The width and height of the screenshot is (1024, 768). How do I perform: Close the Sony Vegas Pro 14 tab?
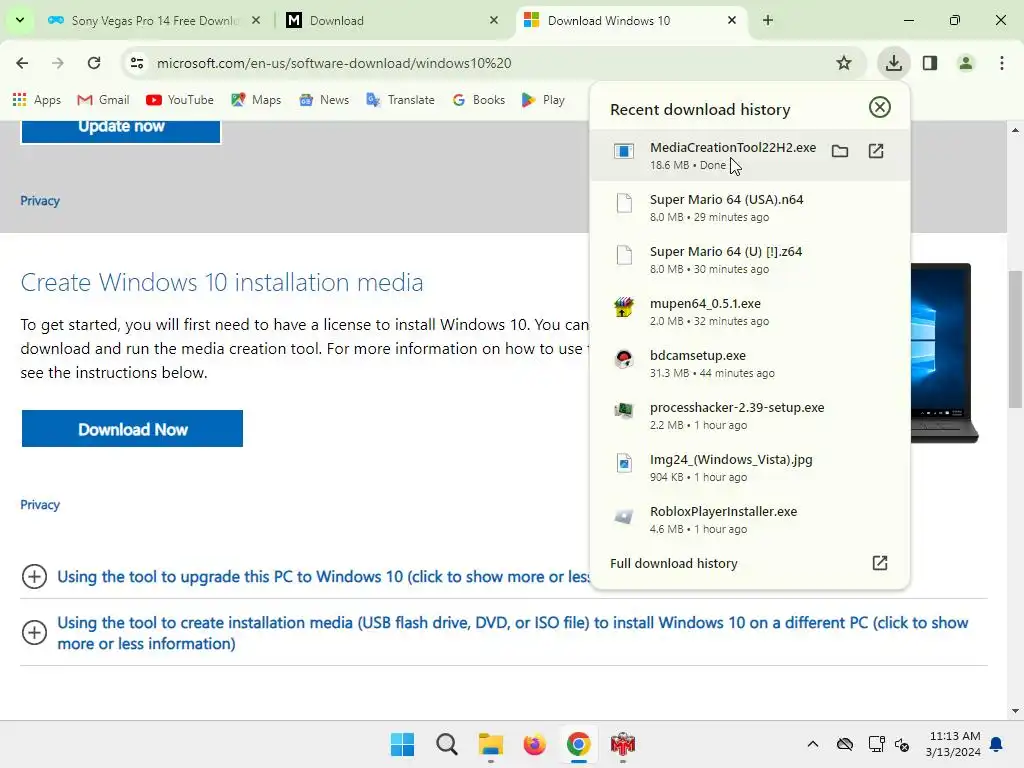(256, 20)
